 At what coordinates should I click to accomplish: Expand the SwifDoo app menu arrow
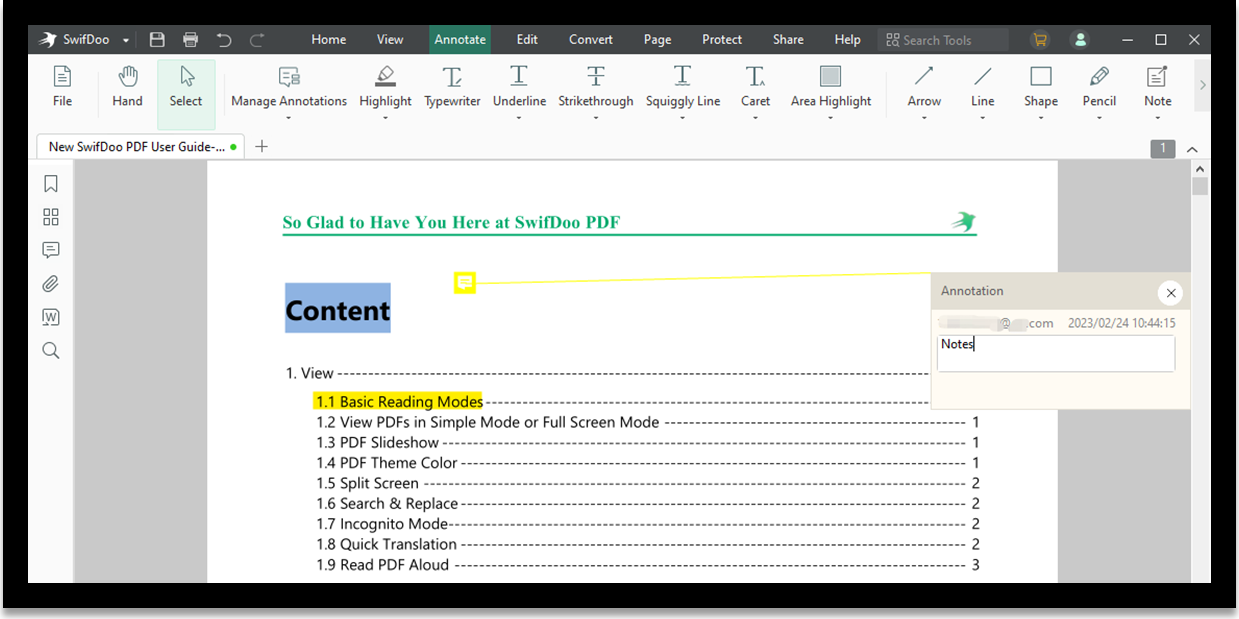(126, 41)
